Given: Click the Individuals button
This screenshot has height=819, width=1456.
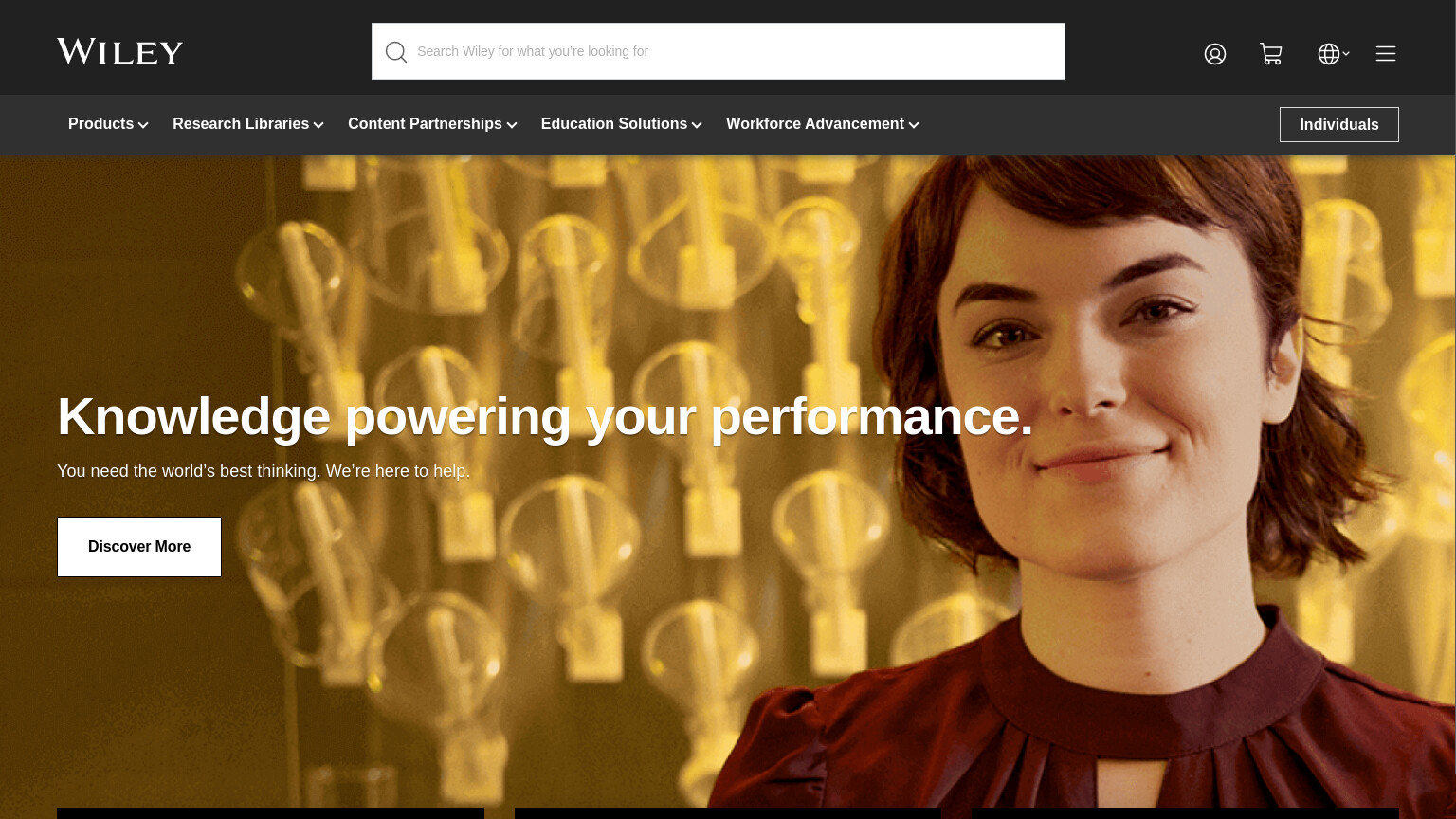Looking at the screenshot, I should pos(1339,125).
